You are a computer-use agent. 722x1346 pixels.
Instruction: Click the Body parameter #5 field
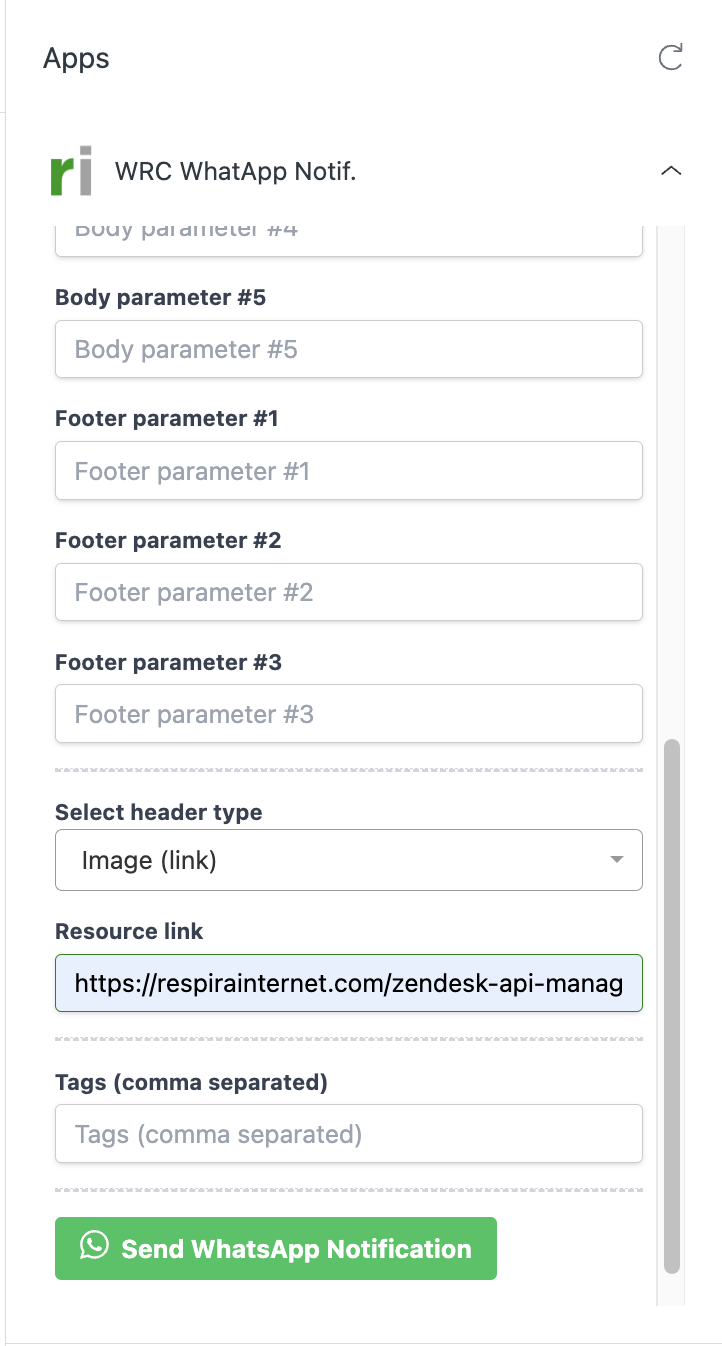[348, 348]
